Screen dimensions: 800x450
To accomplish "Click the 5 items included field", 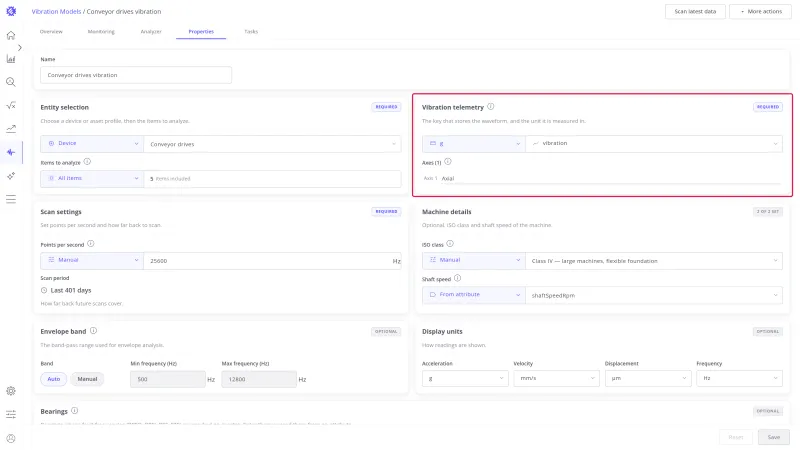I will [272, 179].
